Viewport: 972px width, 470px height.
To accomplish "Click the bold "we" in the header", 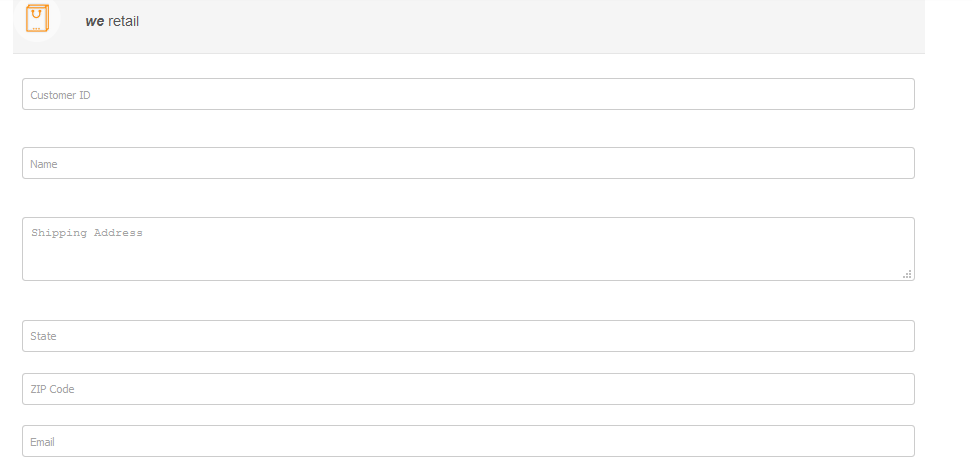I will [95, 21].
